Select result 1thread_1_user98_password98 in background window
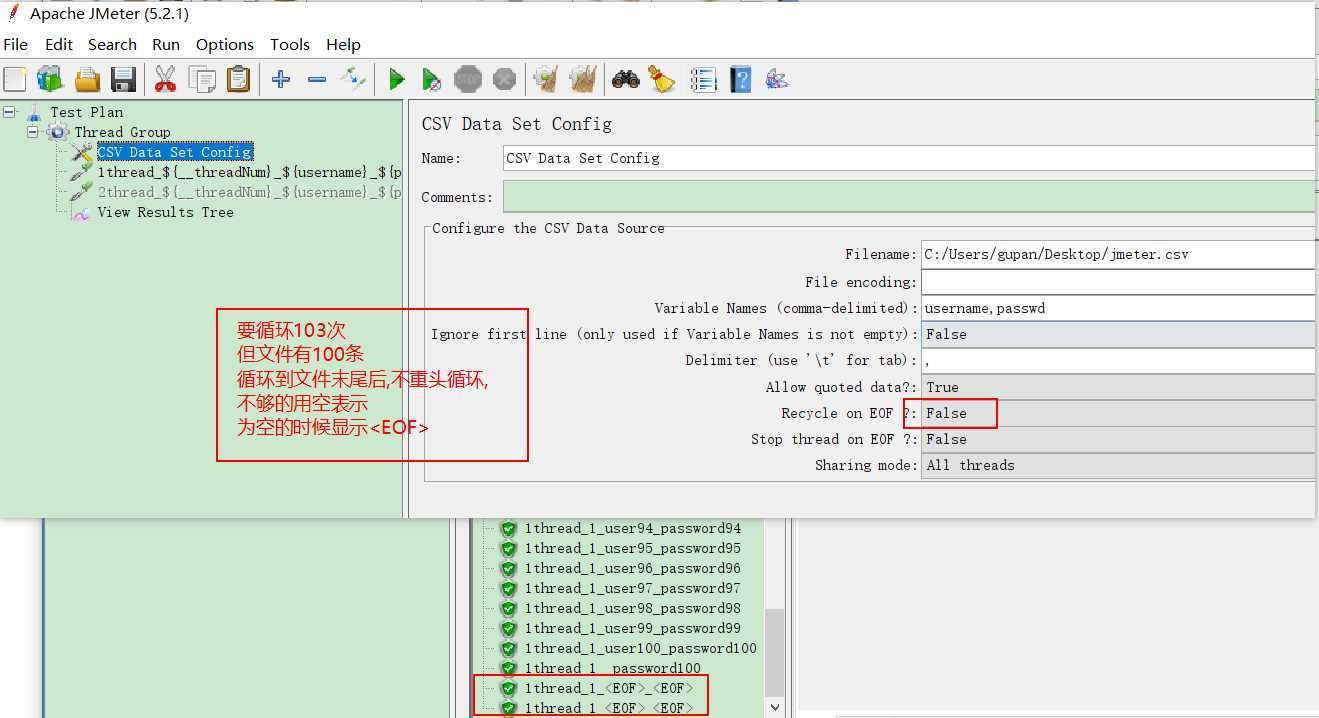The width and height of the screenshot is (1319, 718). coord(632,608)
